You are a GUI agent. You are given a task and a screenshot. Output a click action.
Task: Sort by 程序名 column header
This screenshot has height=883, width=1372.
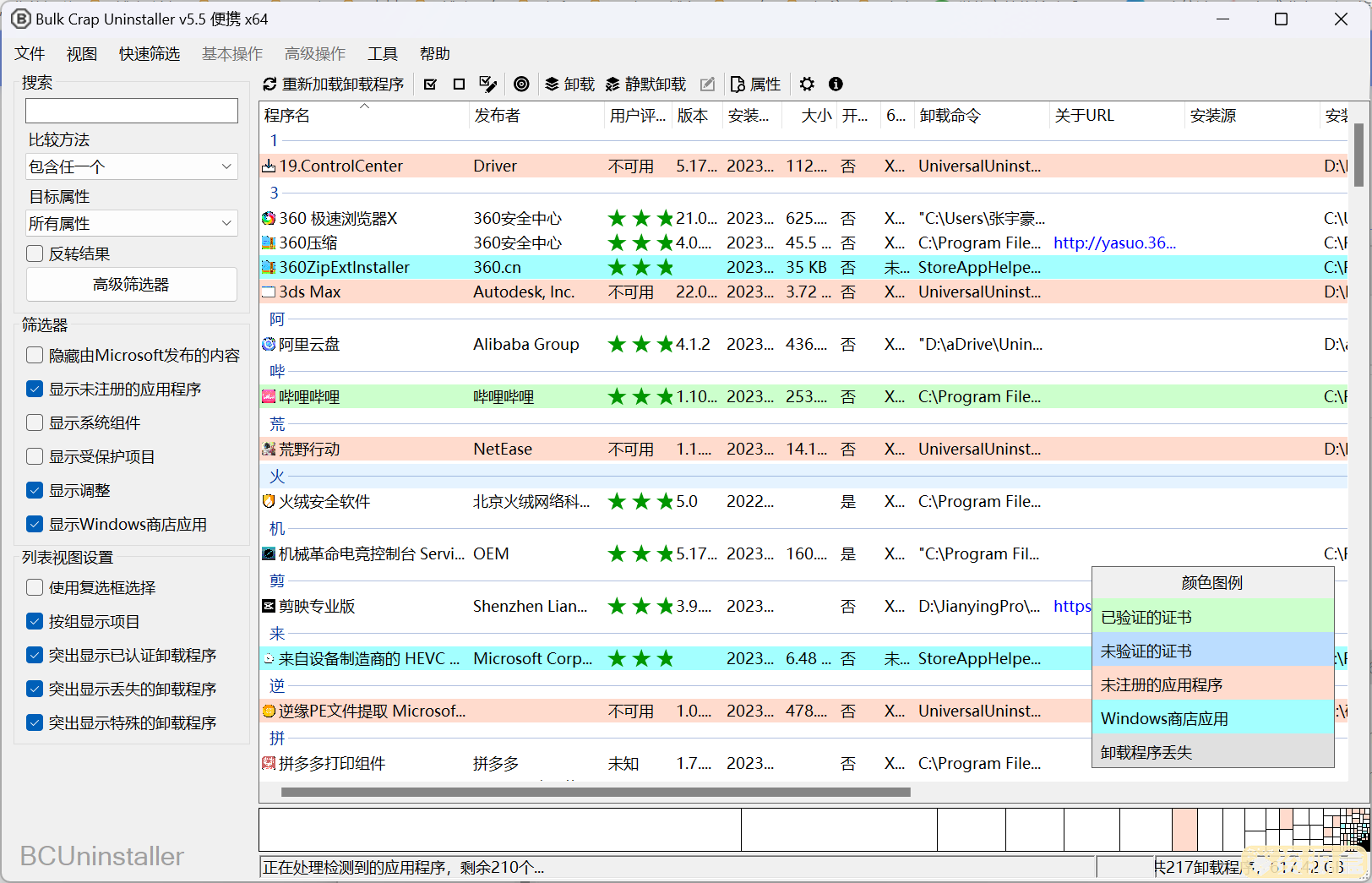tap(364, 116)
